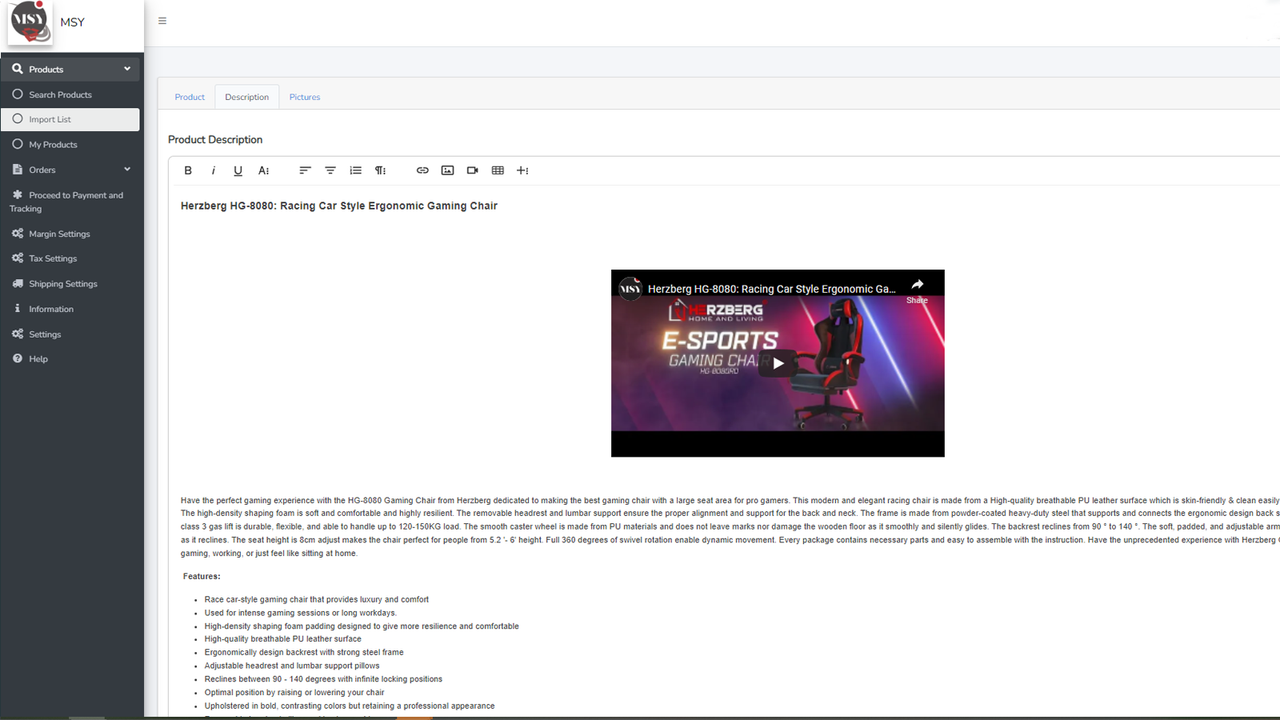Choose the Search Products radio option
Image resolution: width=1280 pixels, height=720 pixels.
click(x=17, y=94)
